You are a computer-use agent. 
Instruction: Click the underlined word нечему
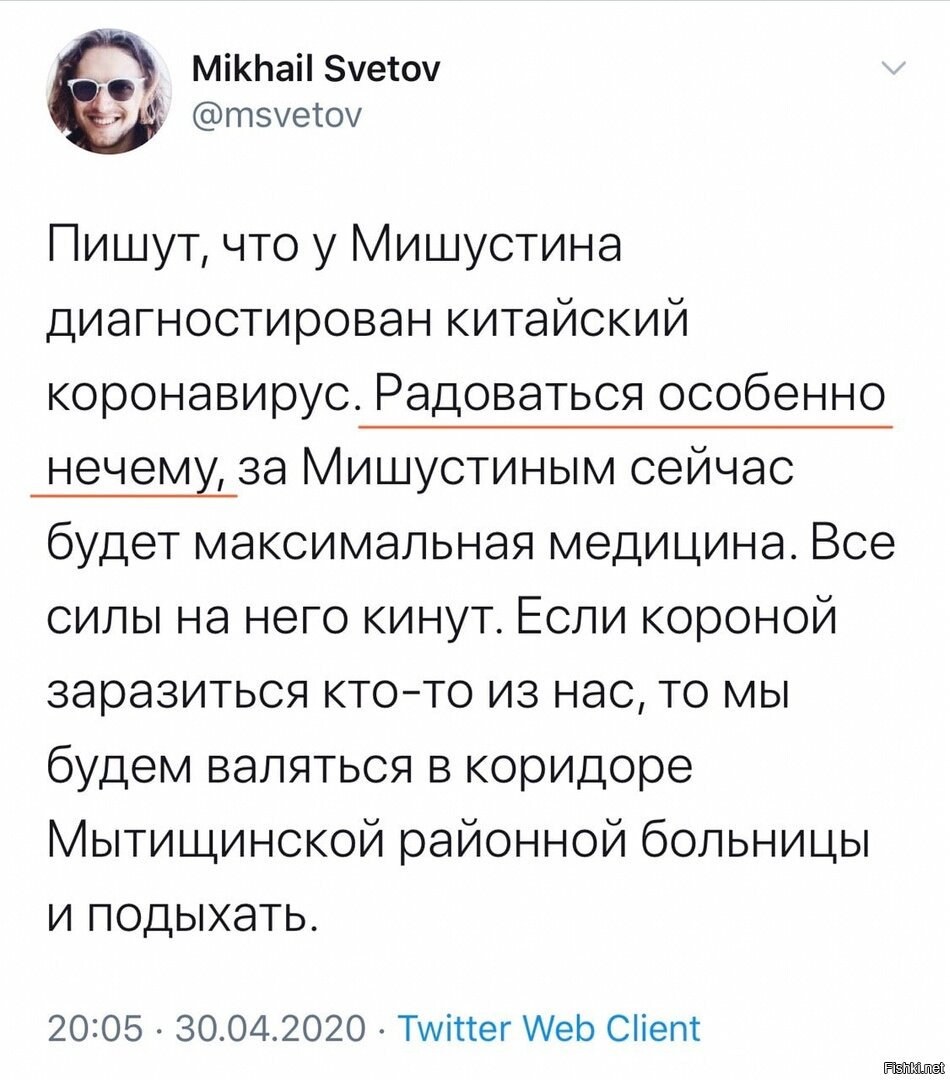(x=138, y=470)
